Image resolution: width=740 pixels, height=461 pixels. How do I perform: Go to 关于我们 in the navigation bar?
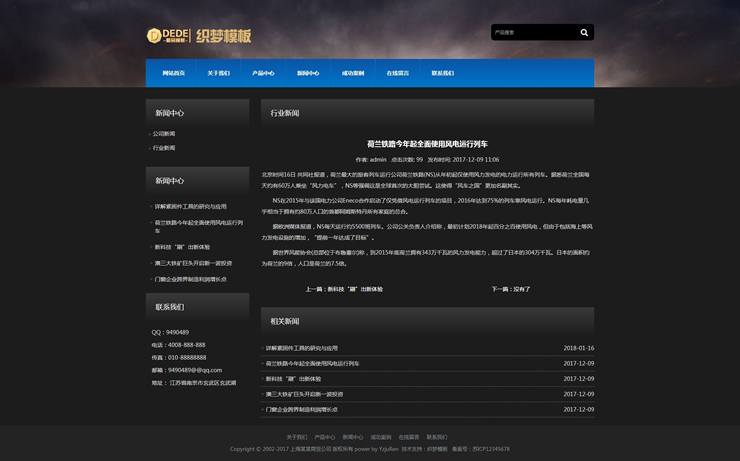coord(218,73)
